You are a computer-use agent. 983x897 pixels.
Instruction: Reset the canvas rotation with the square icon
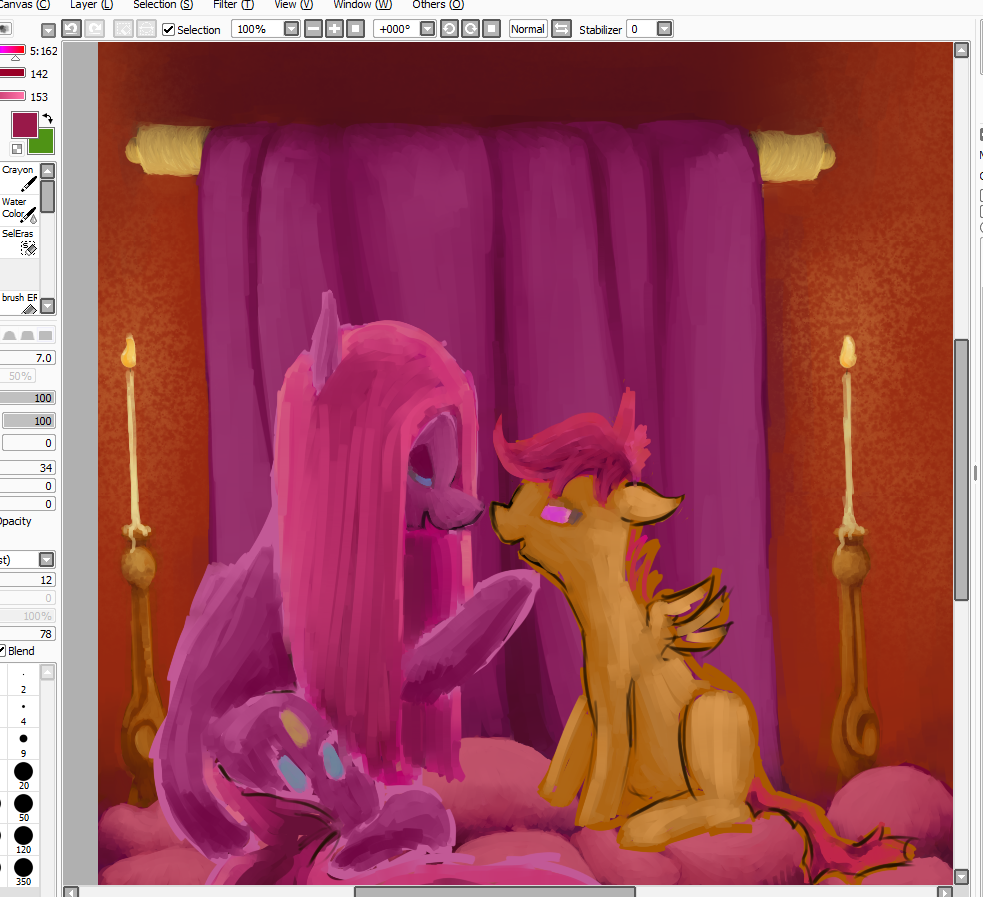pos(492,29)
